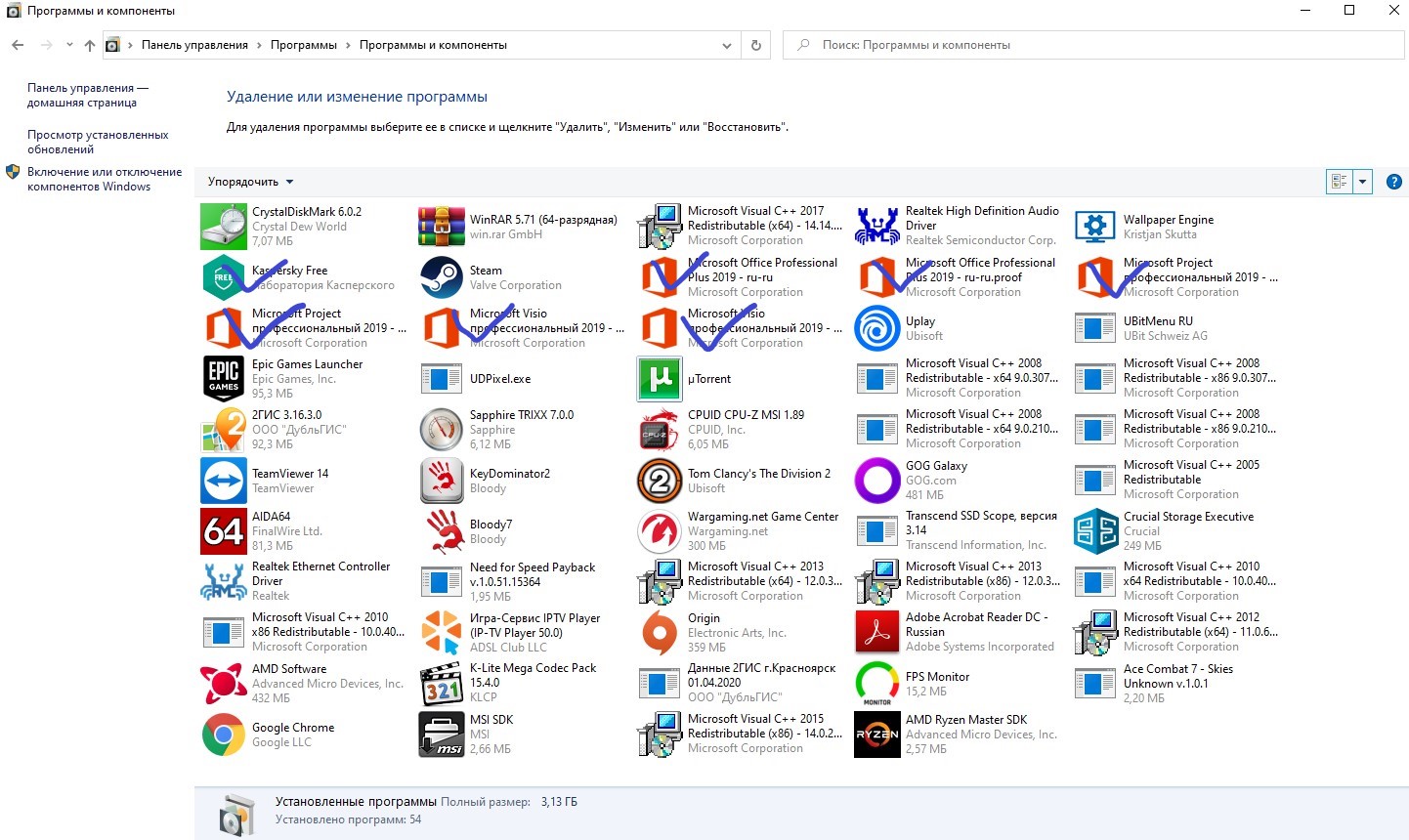Select Microsoft Visual C++ 2015 Redistributable (x86) entry
The width and height of the screenshot is (1409, 840).
point(740,735)
